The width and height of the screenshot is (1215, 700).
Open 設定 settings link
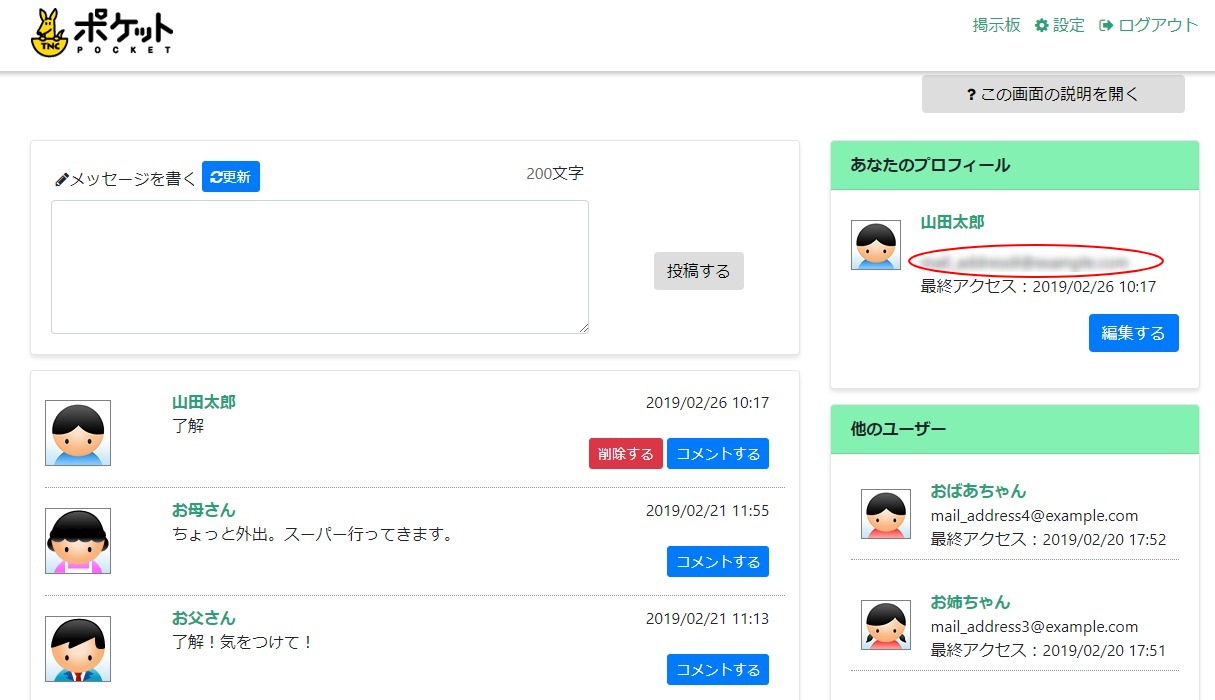pos(1068,25)
